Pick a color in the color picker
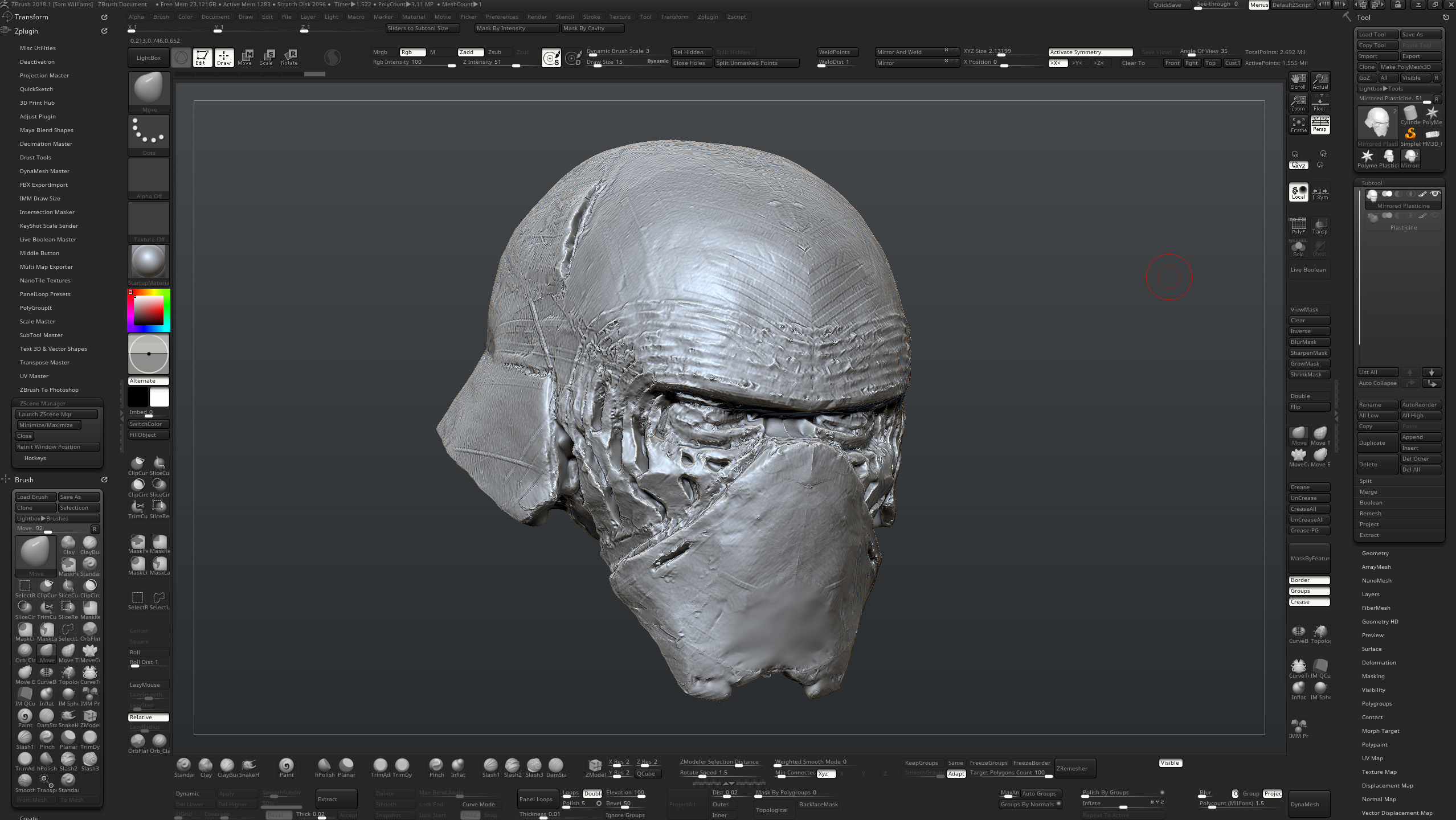The image size is (1456, 820). tap(149, 310)
